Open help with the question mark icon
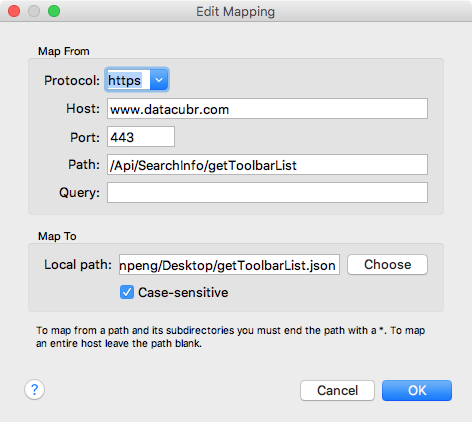This screenshot has height=422, width=472. pos(34,389)
